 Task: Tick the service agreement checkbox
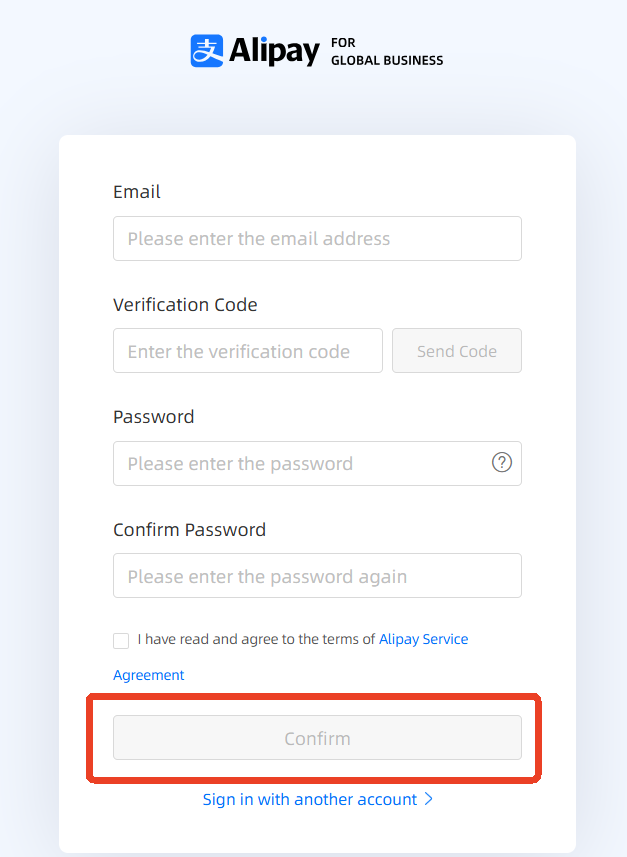[x=121, y=641]
